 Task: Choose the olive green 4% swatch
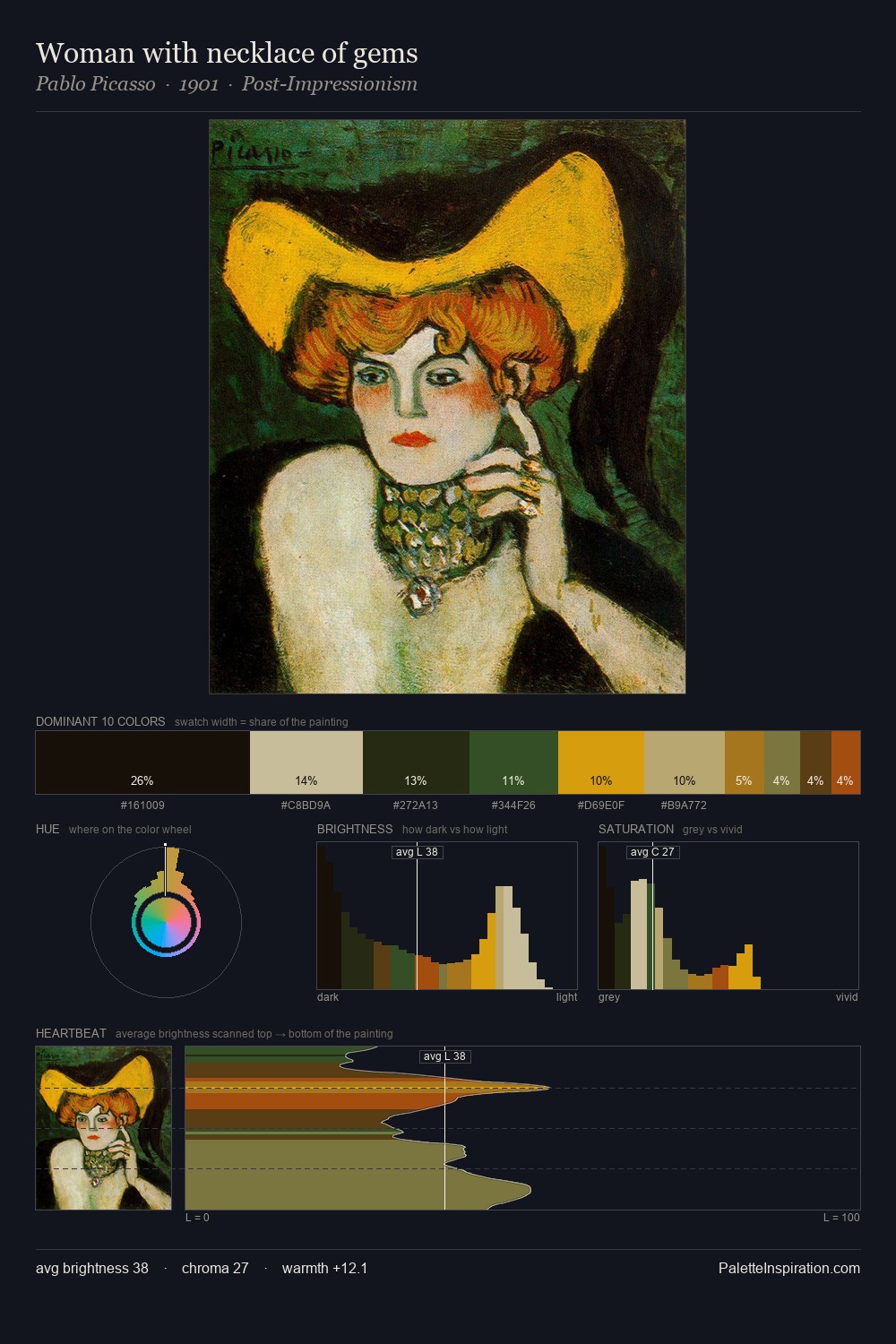click(782, 762)
